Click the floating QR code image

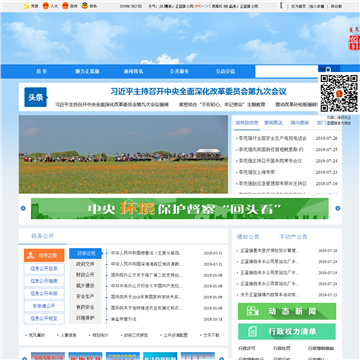(339, 93)
